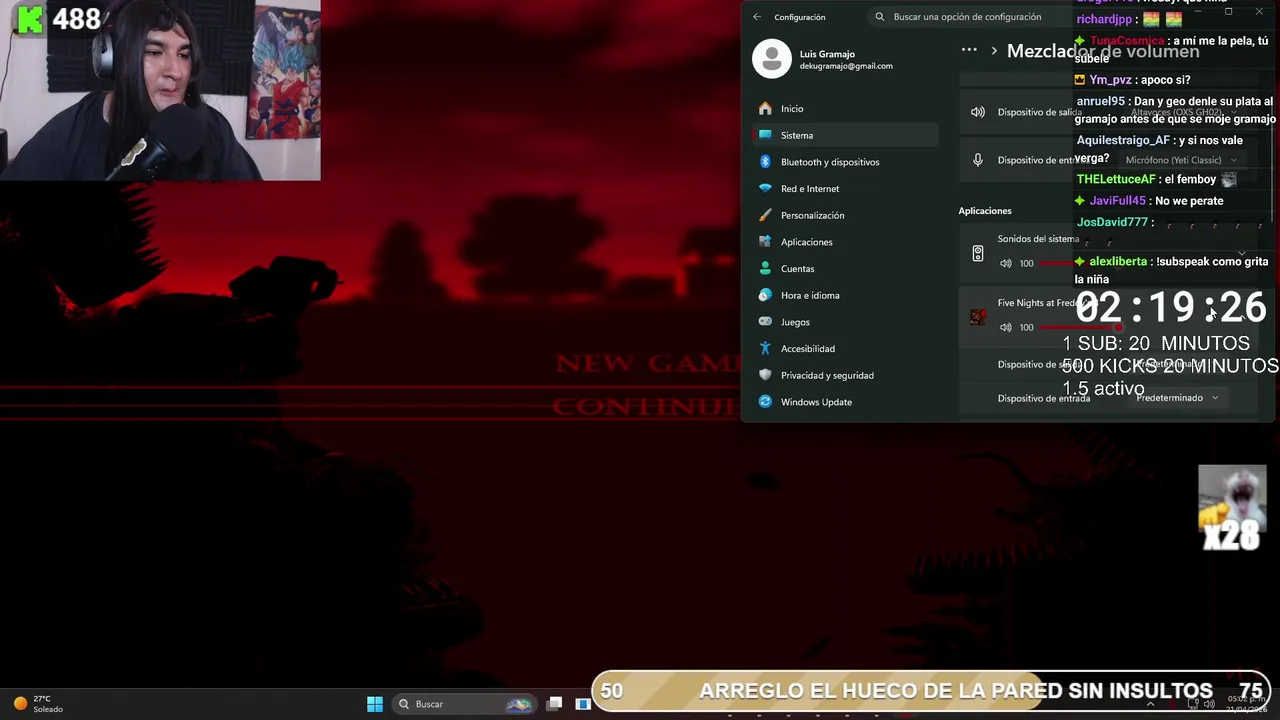The height and width of the screenshot is (720, 1280).
Task: Open the Inicio settings page
Action: [x=845, y=108]
